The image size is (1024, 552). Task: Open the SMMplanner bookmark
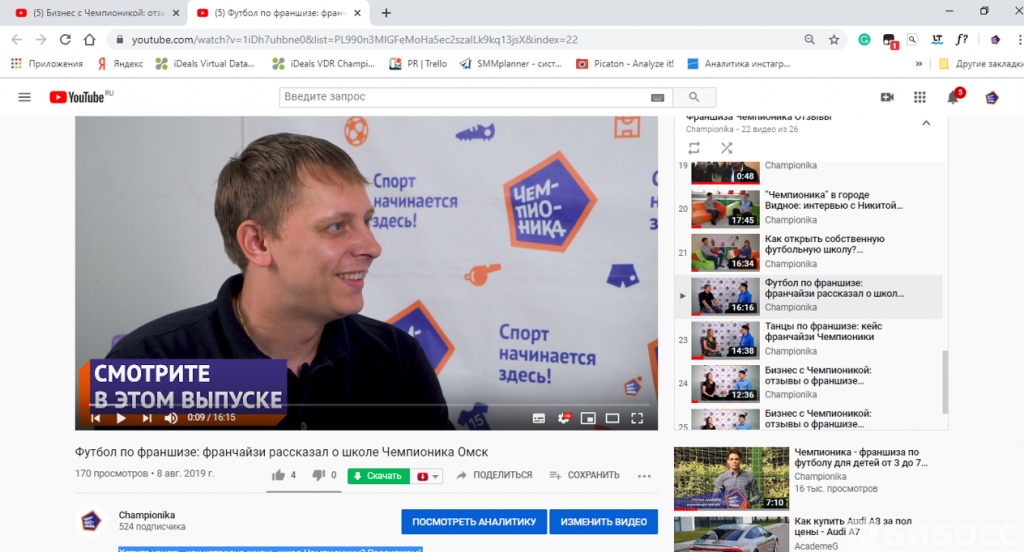(511, 63)
